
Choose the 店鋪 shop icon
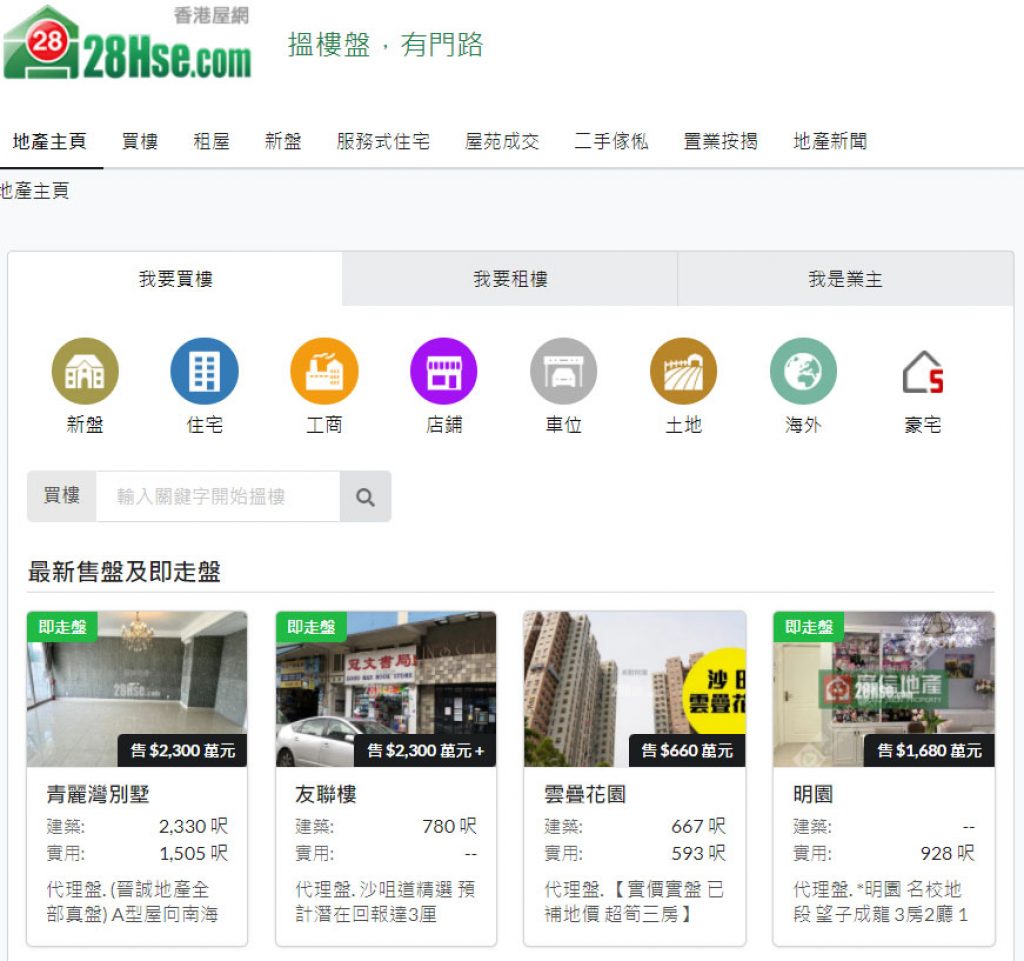point(444,371)
